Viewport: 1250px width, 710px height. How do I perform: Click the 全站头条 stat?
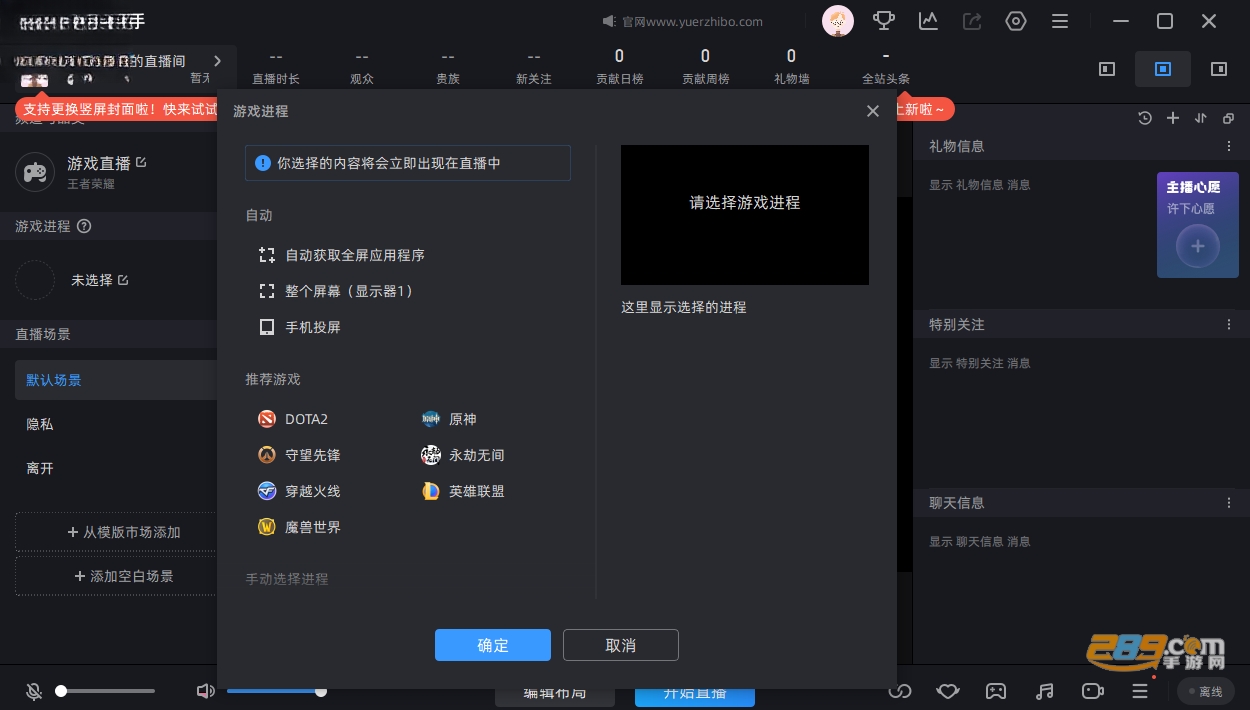tap(886, 67)
